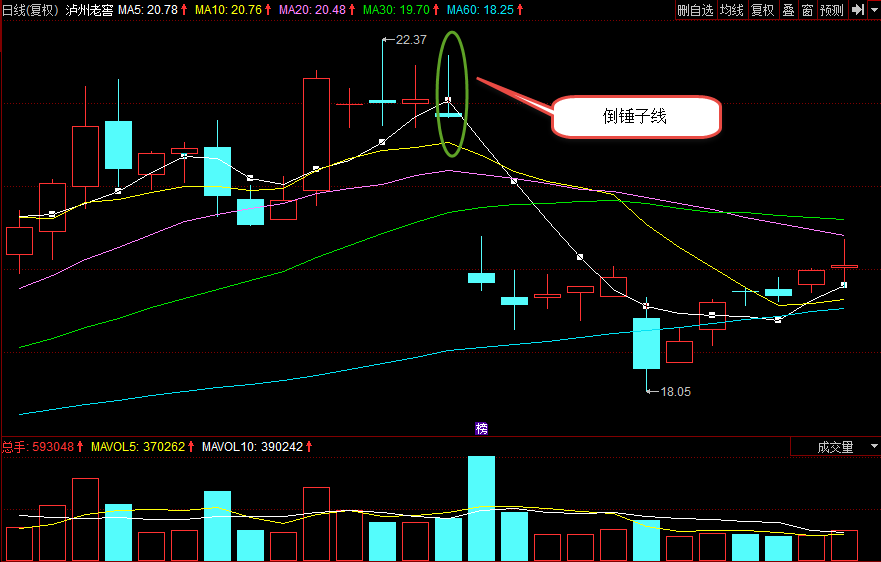Viewport: 881px width, 562px height.
Task: Open the 成交量 indicator dropdown
Action: click(x=835, y=447)
